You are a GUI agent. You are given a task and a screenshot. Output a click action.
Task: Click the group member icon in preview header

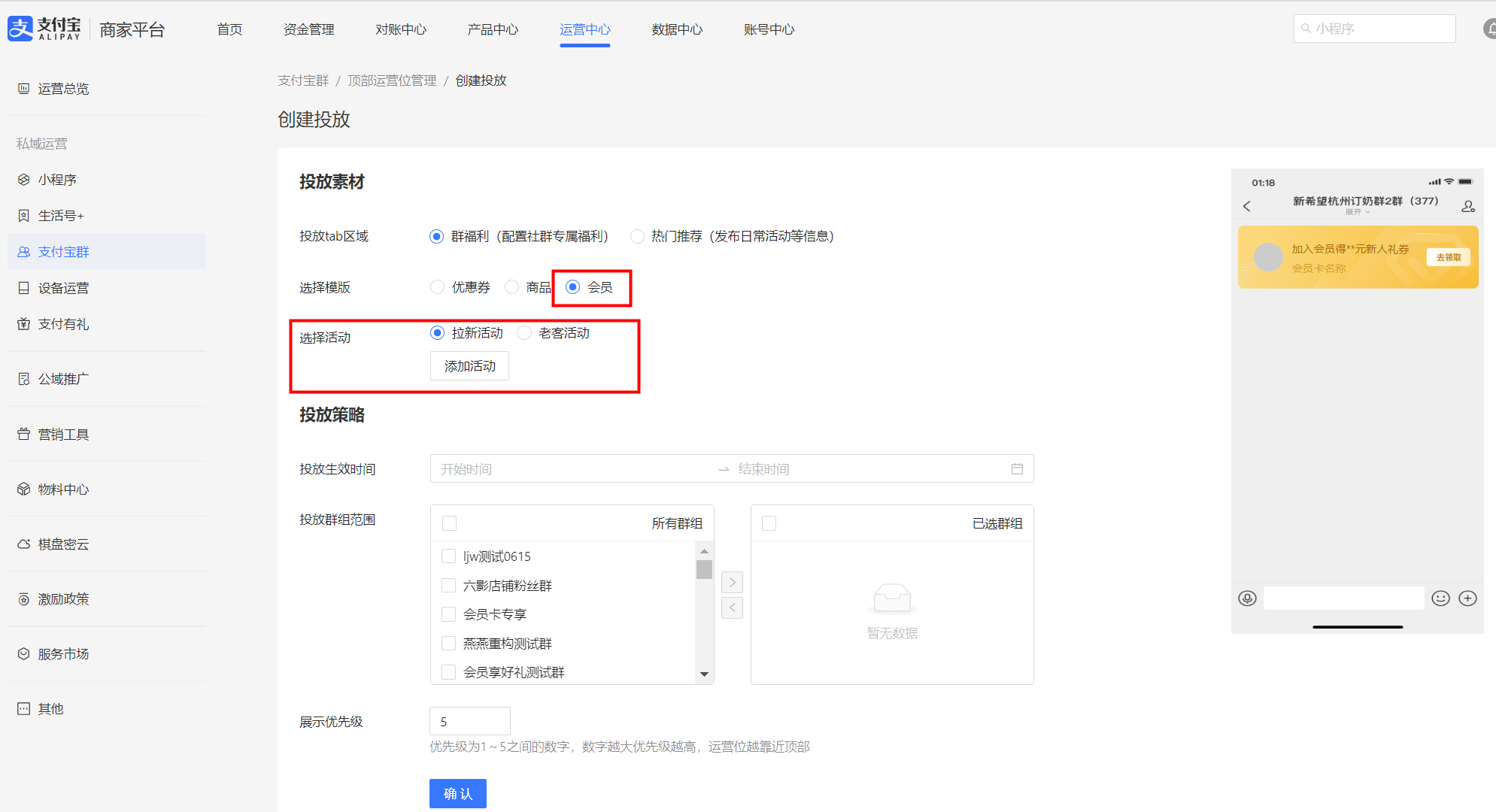pyautogui.click(x=1467, y=206)
